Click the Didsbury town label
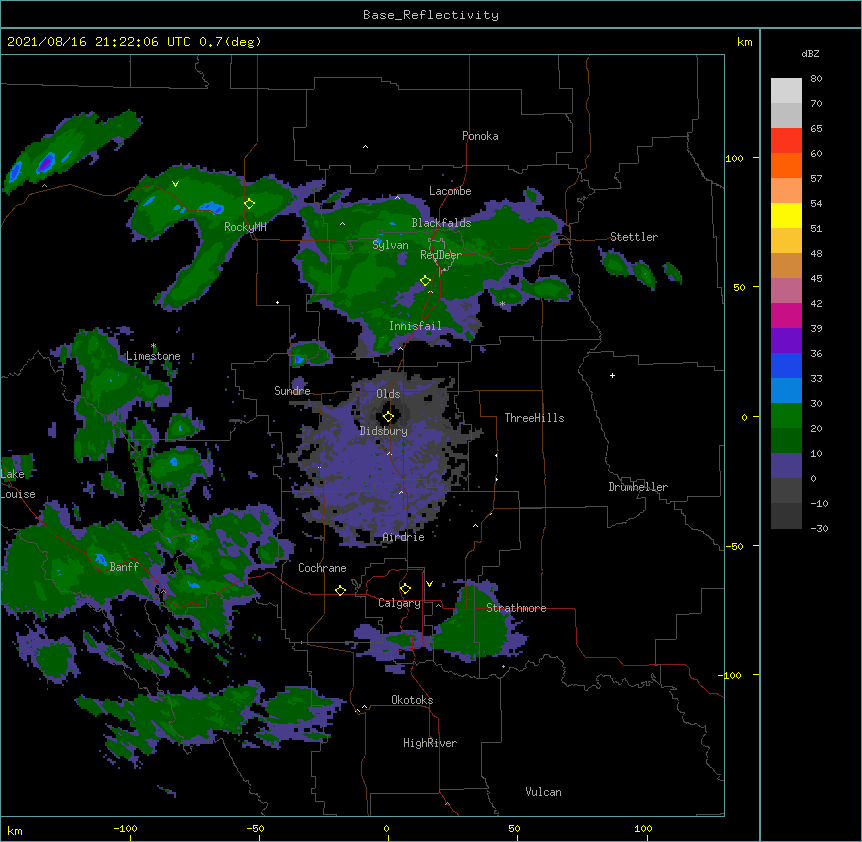 tap(384, 431)
